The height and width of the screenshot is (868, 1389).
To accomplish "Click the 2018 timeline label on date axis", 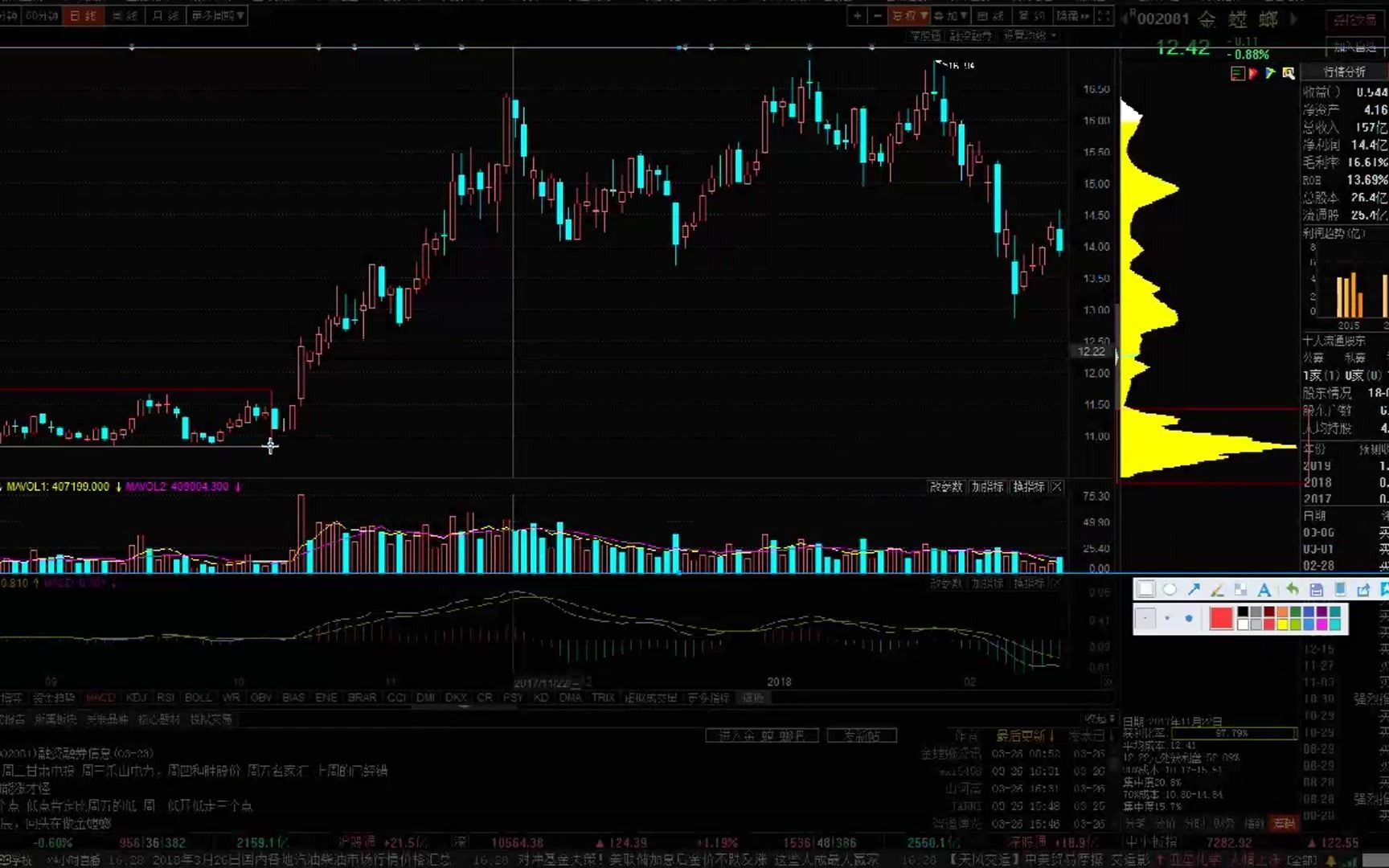I will [778, 682].
